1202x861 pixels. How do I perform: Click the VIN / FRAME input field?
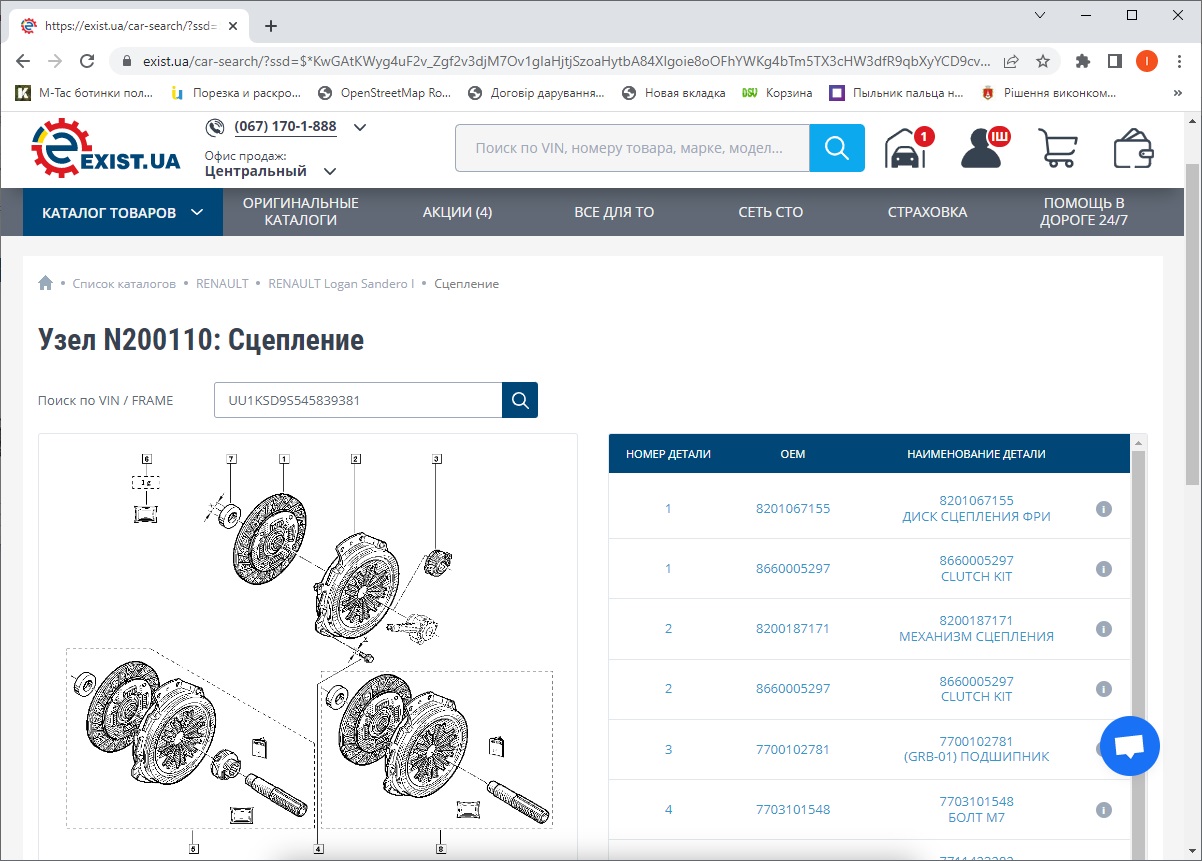(357, 400)
